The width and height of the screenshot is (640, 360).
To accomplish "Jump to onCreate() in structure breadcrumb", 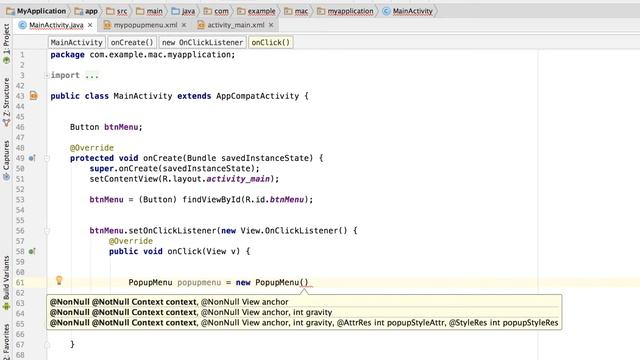I will [x=132, y=42].
